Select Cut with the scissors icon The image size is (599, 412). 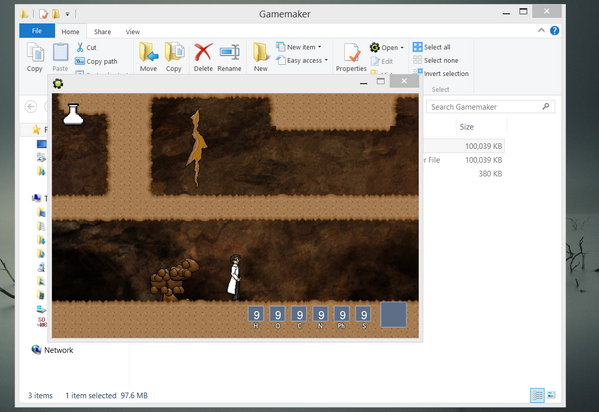(86, 47)
